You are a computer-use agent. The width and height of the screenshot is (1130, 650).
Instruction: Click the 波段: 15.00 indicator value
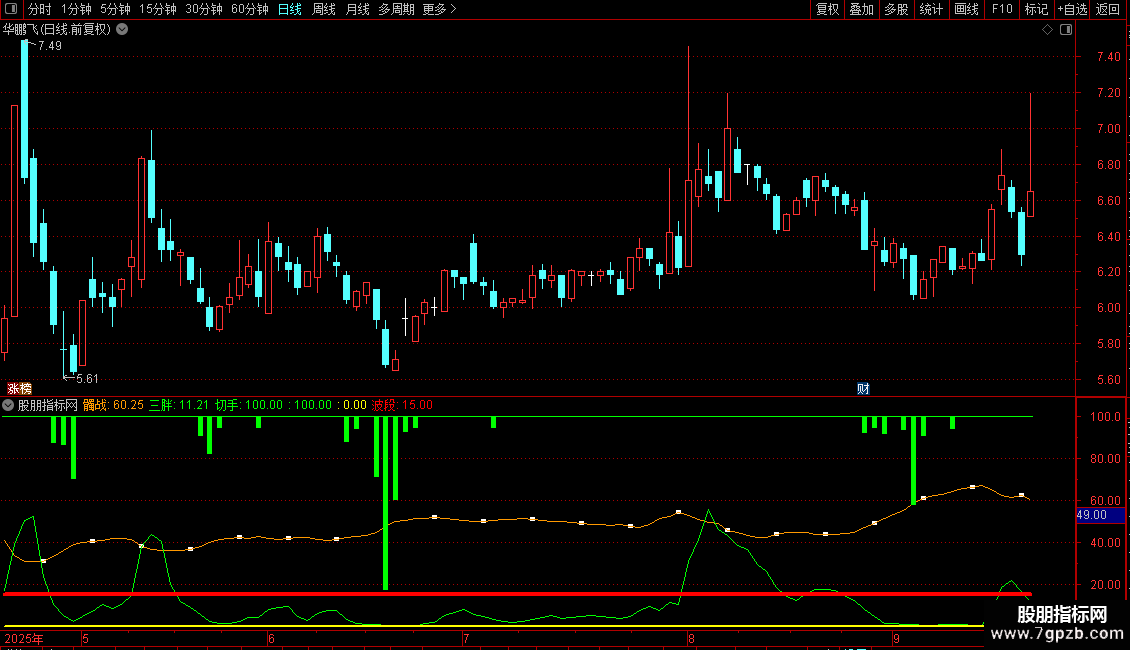click(402, 405)
